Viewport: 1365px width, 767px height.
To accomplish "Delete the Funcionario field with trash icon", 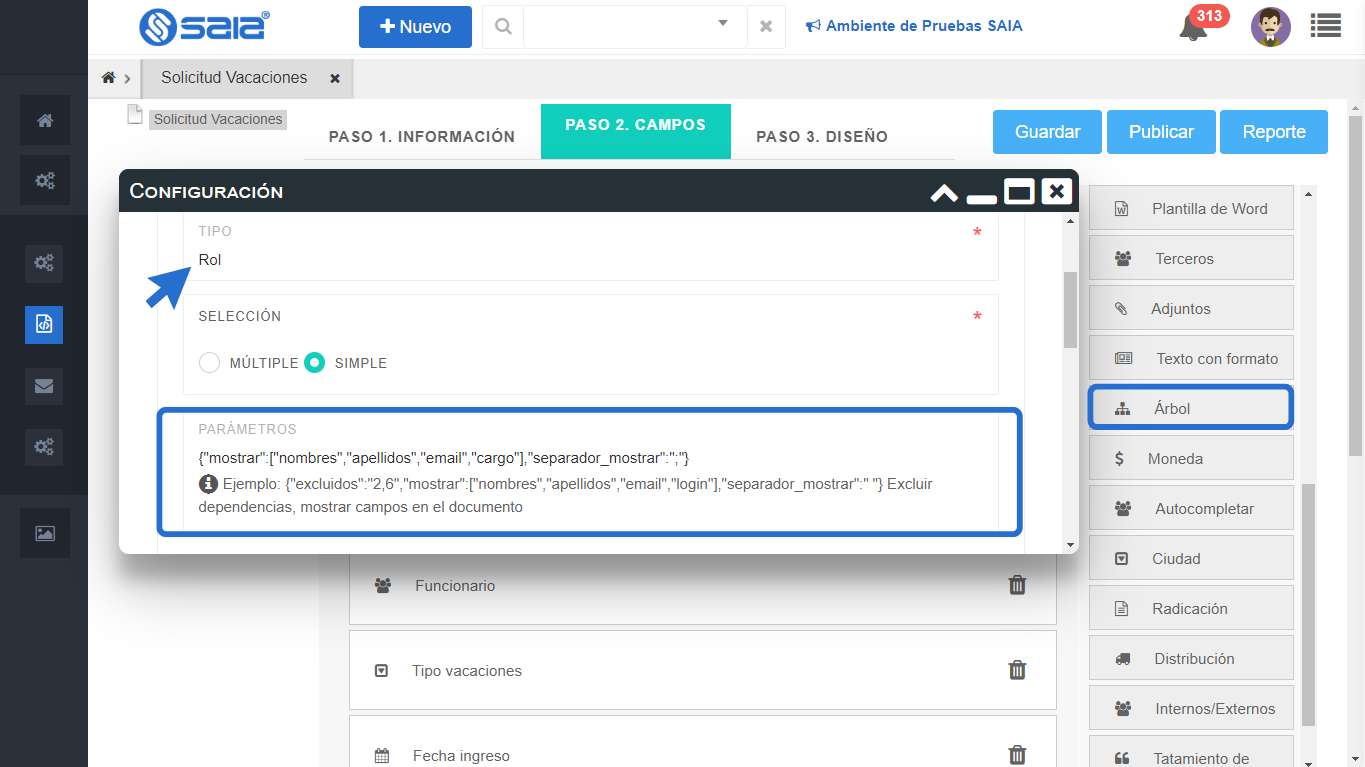I will coord(1017,586).
